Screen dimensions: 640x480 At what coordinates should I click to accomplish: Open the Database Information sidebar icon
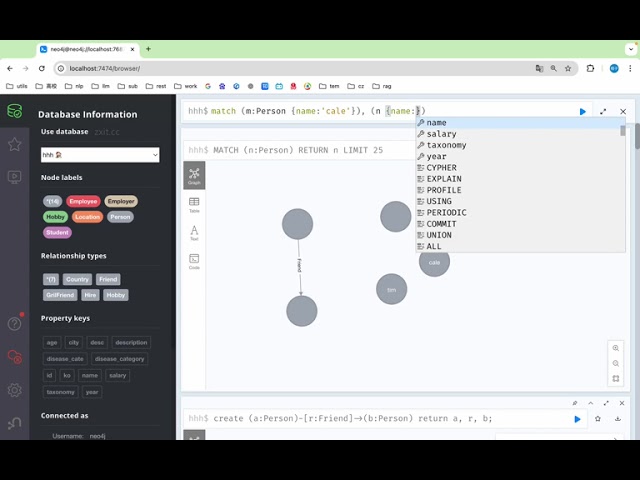(14, 111)
